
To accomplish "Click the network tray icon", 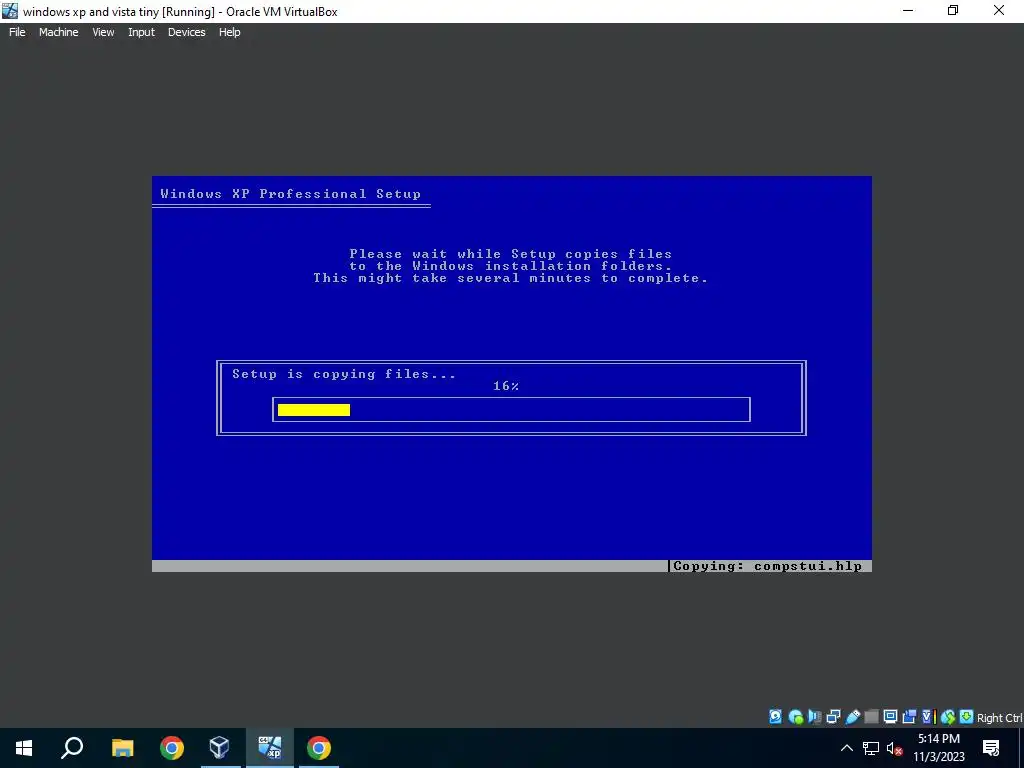I will [x=871, y=748].
